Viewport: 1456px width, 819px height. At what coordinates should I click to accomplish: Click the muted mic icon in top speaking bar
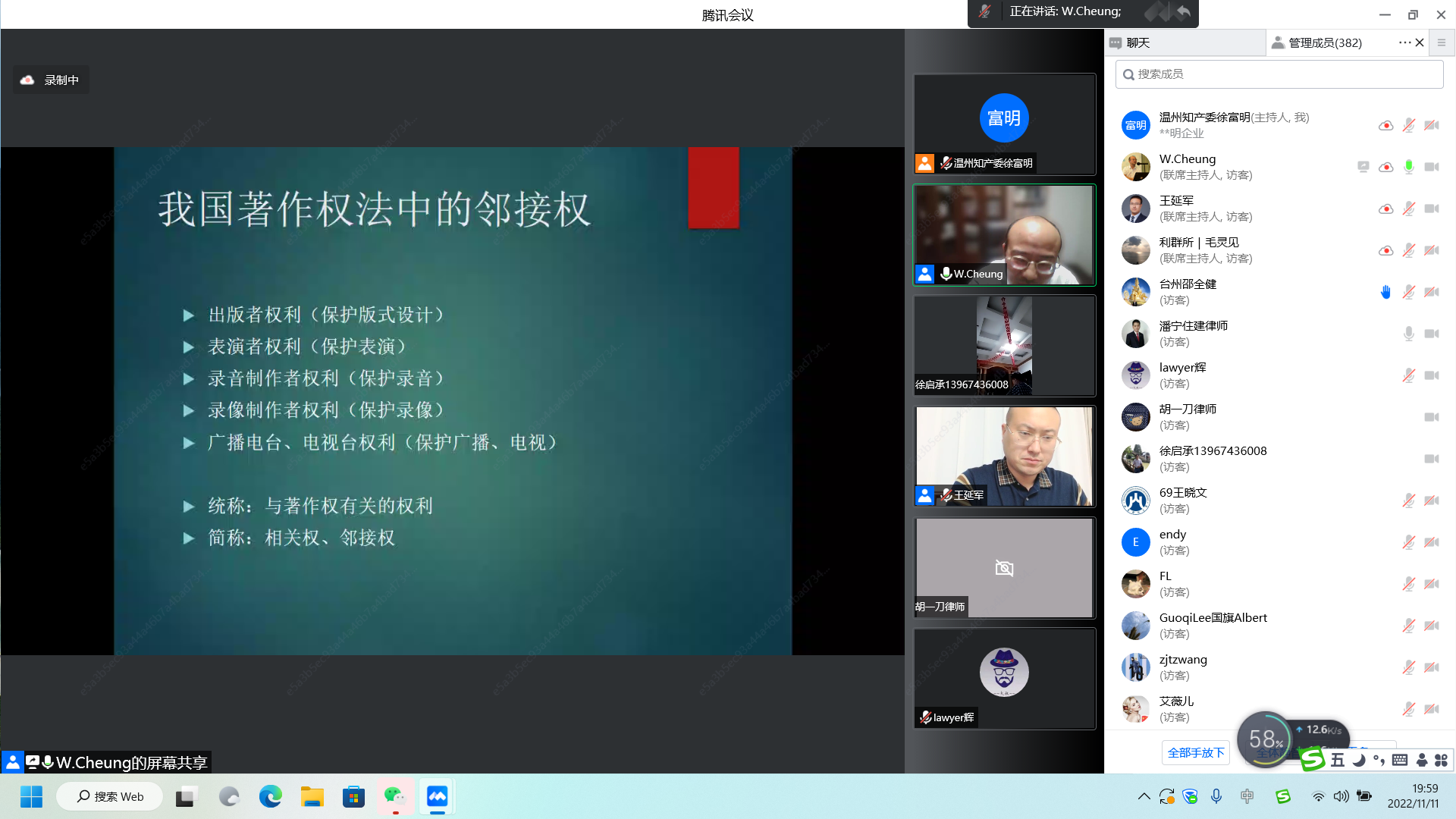(984, 11)
